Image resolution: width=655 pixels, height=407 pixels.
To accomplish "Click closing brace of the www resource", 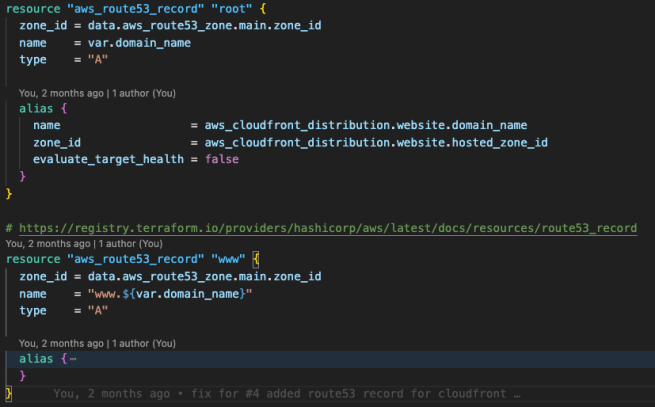I will [9, 393].
